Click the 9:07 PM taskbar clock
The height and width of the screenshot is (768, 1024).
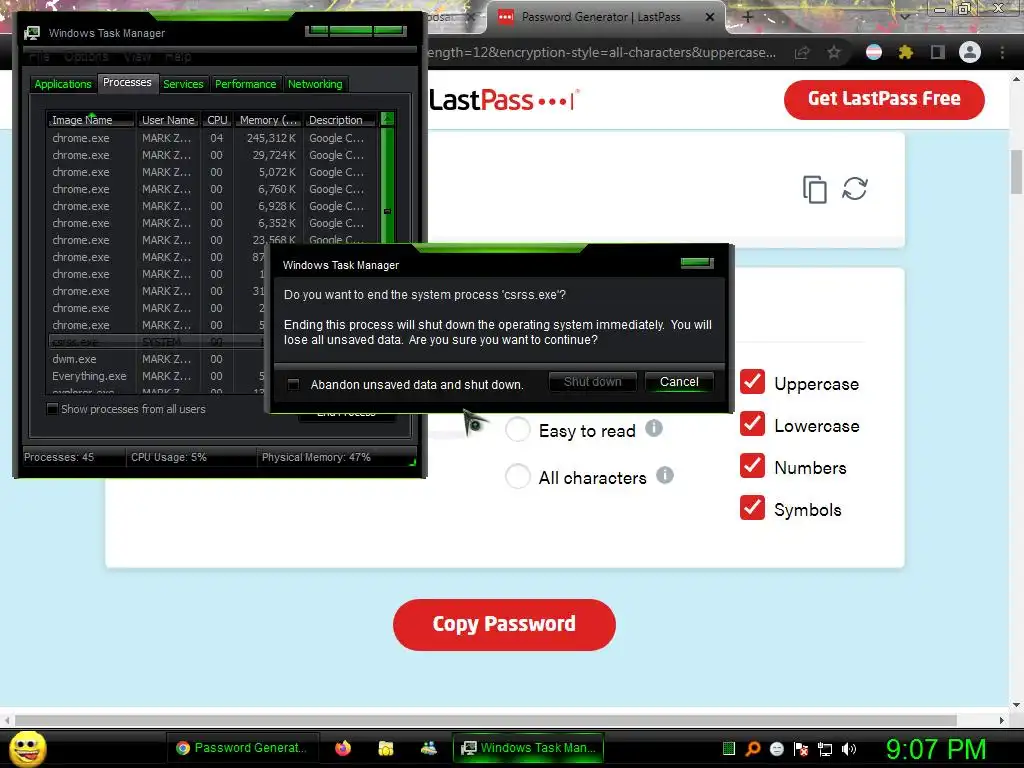tap(935, 749)
